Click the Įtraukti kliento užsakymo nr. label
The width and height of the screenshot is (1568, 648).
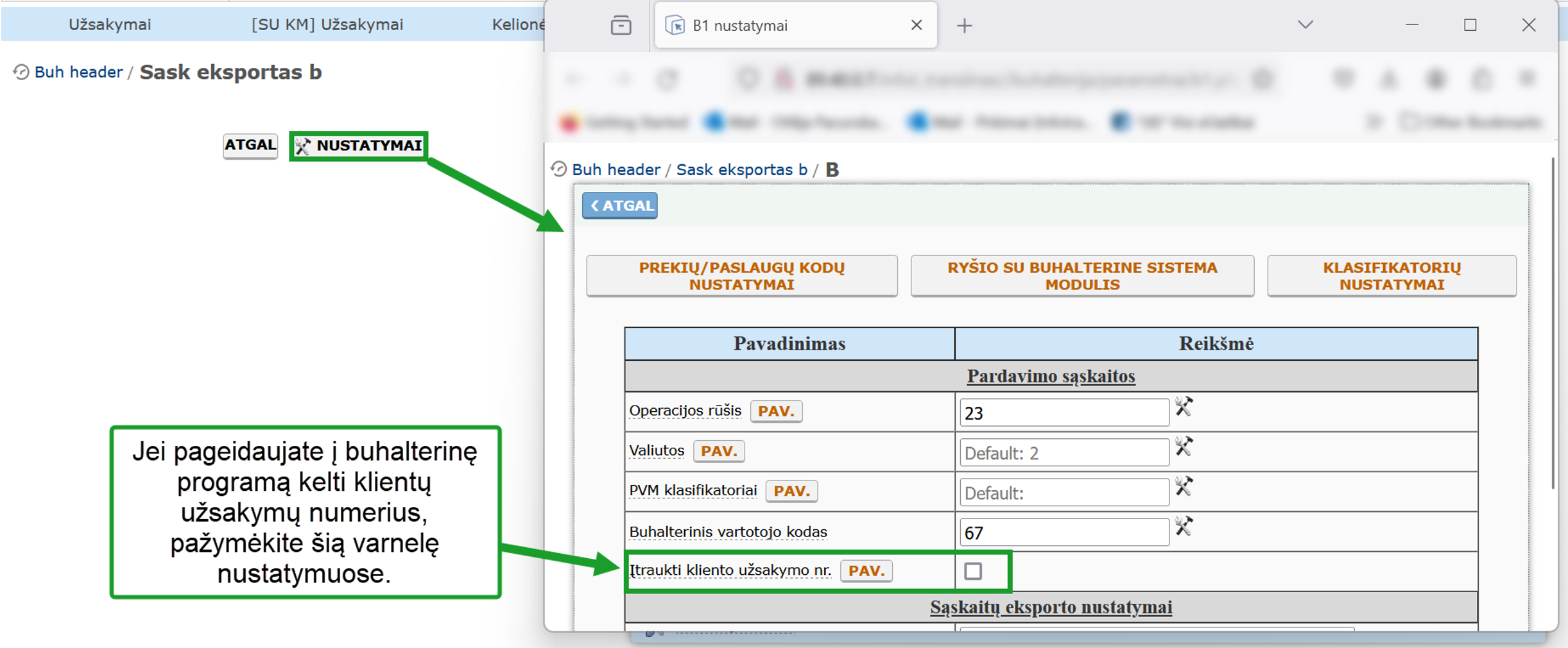[x=730, y=570]
